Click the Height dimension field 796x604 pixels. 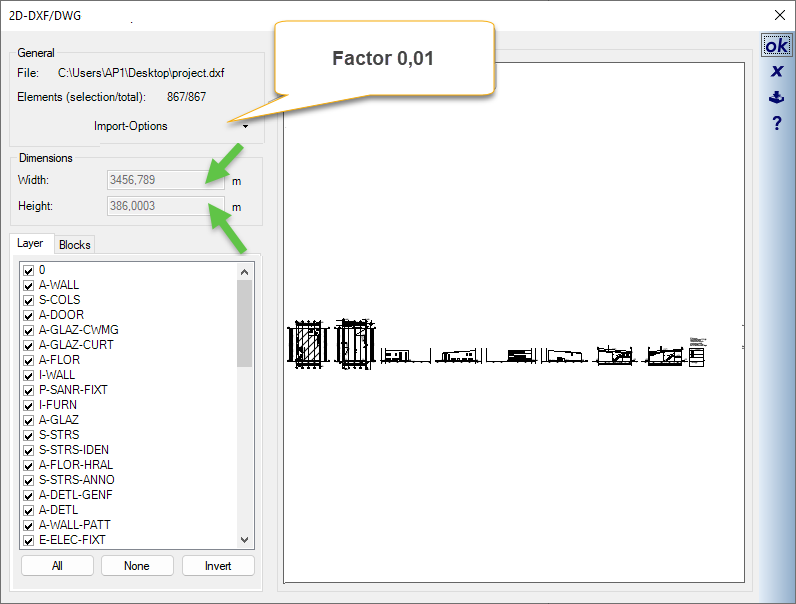click(165, 206)
